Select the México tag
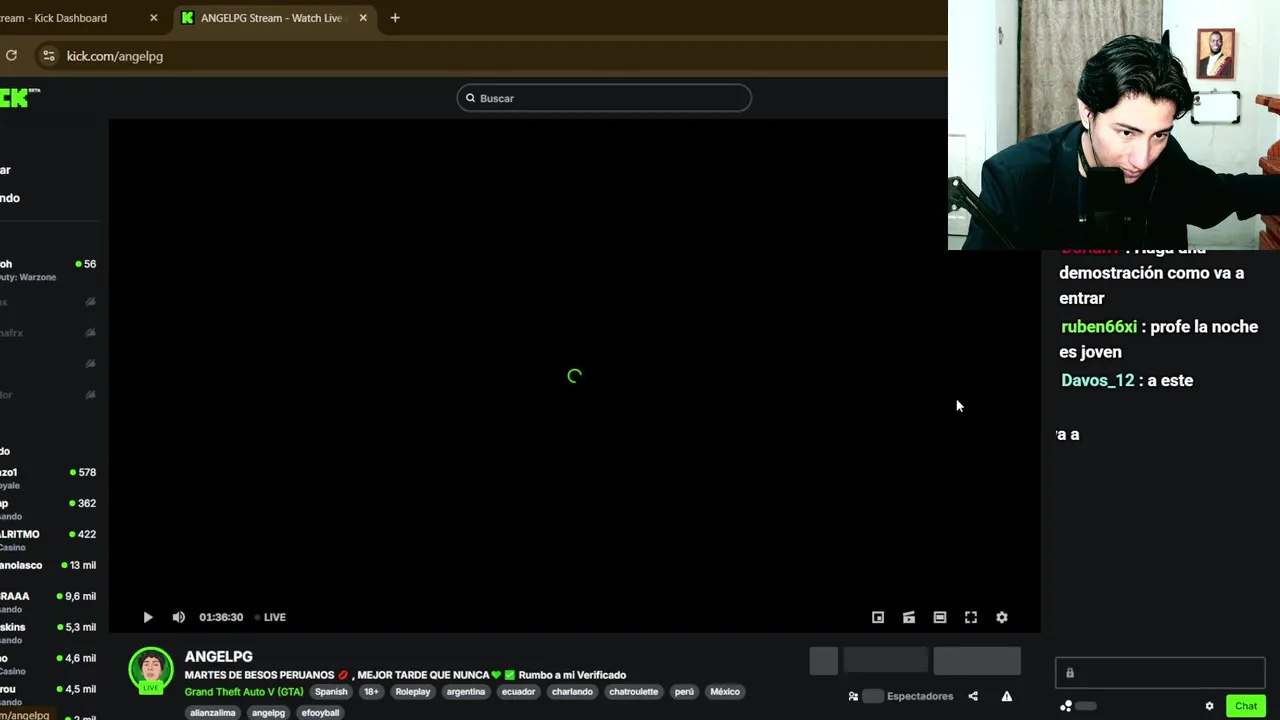This screenshot has height=720, width=1280. (725, 692)
